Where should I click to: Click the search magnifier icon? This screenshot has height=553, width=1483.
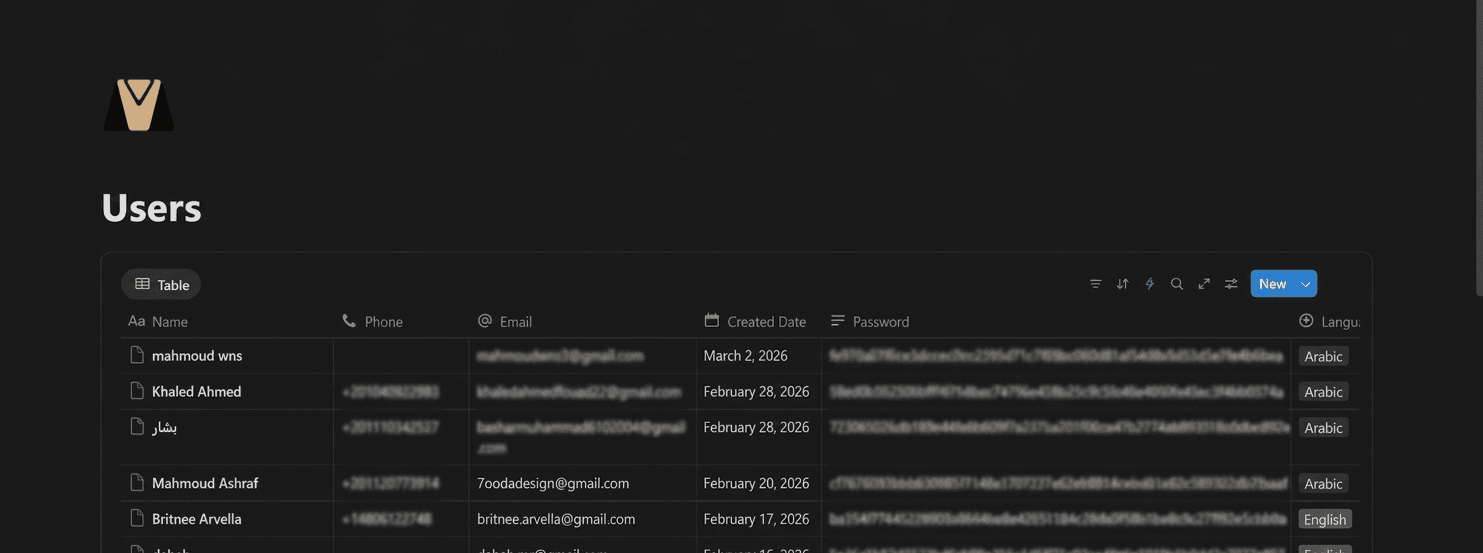[x=1176, y=284]
